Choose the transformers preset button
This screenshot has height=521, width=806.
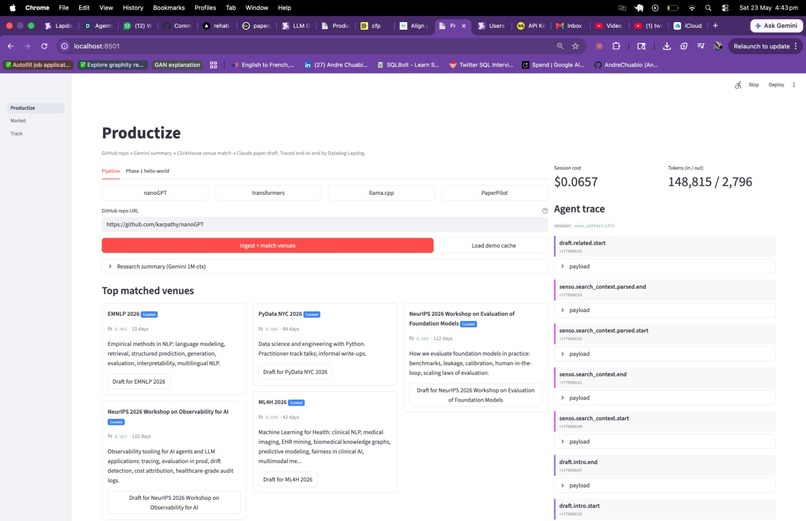tap(268, 193)
